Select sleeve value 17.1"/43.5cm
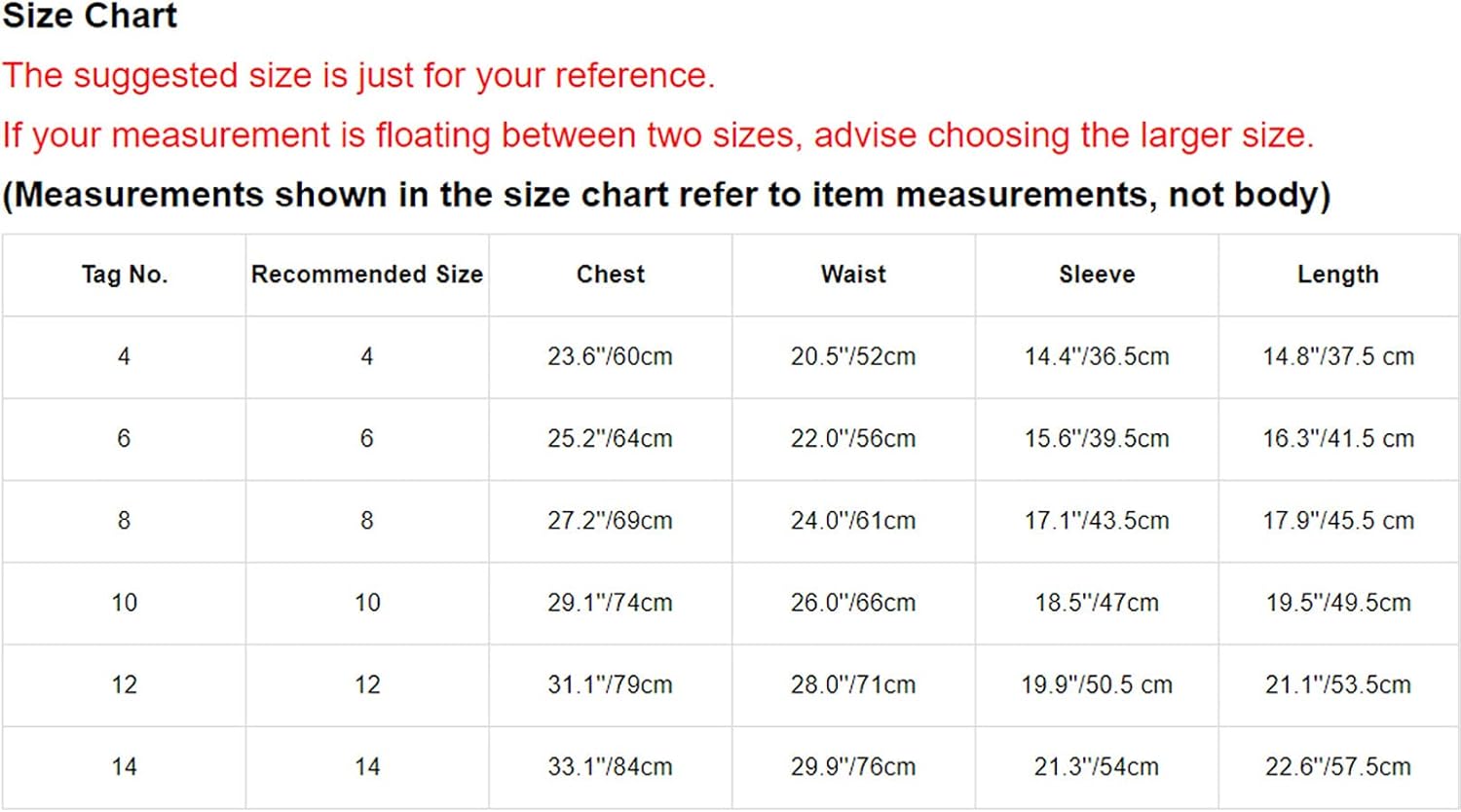 pos(1097,521)
